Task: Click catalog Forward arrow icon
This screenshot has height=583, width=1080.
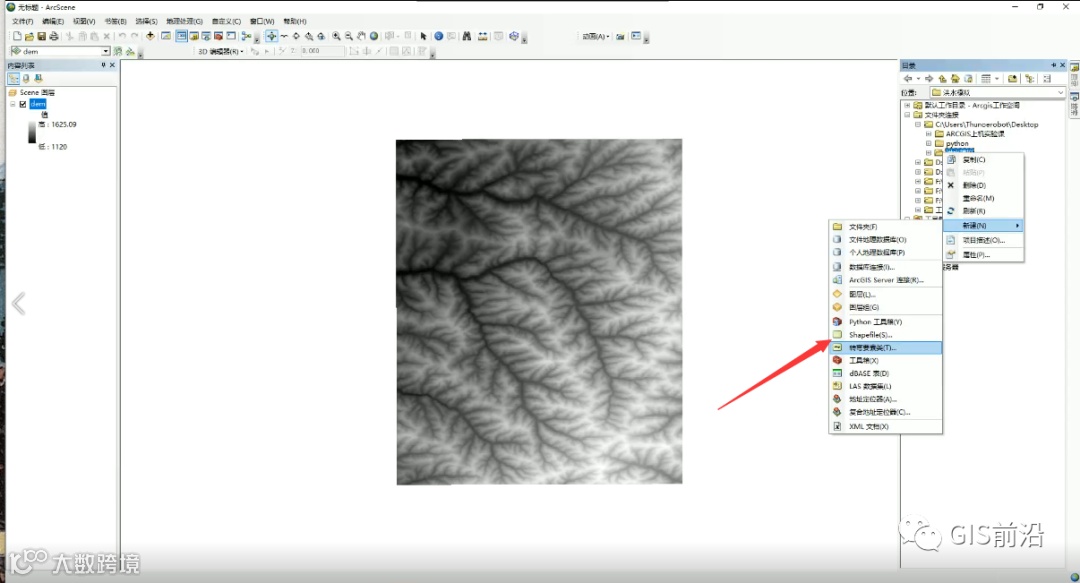Action: tap(929, 79)
